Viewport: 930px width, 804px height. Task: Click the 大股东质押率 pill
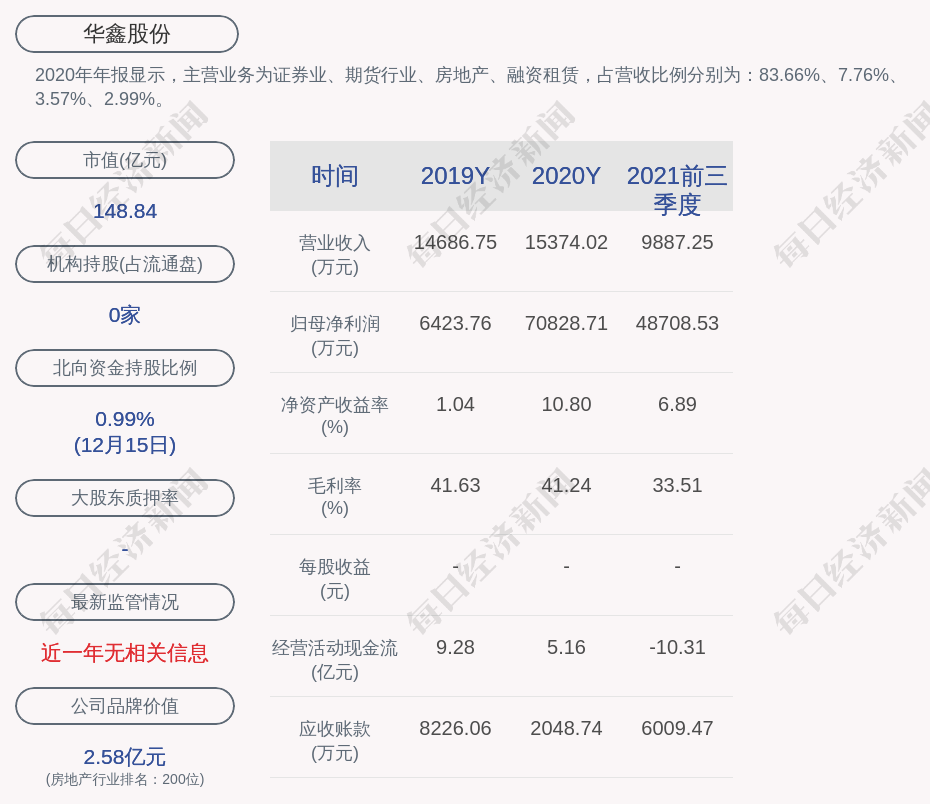tap(125, 497)
